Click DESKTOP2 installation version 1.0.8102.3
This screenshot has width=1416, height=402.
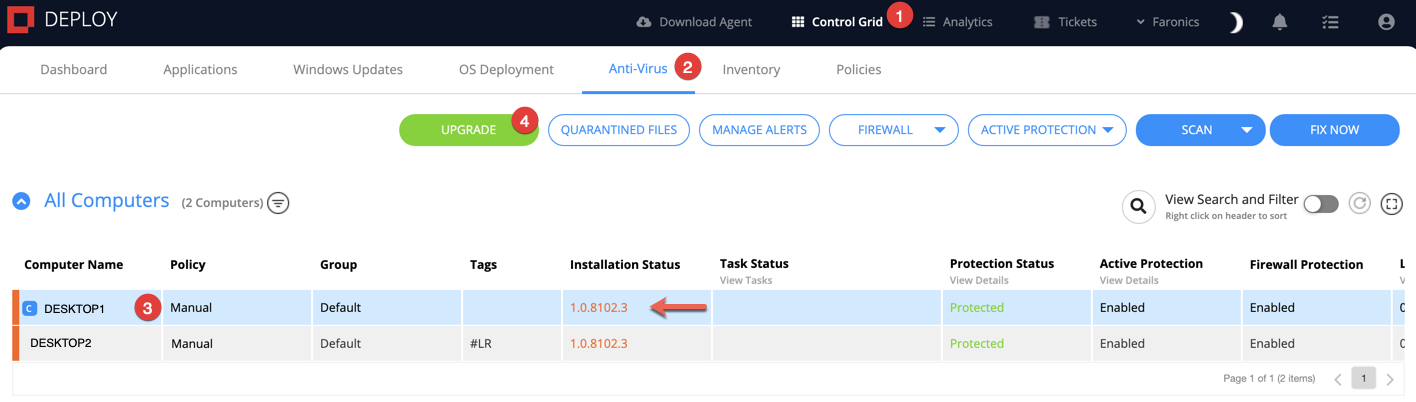pos(599,344)
